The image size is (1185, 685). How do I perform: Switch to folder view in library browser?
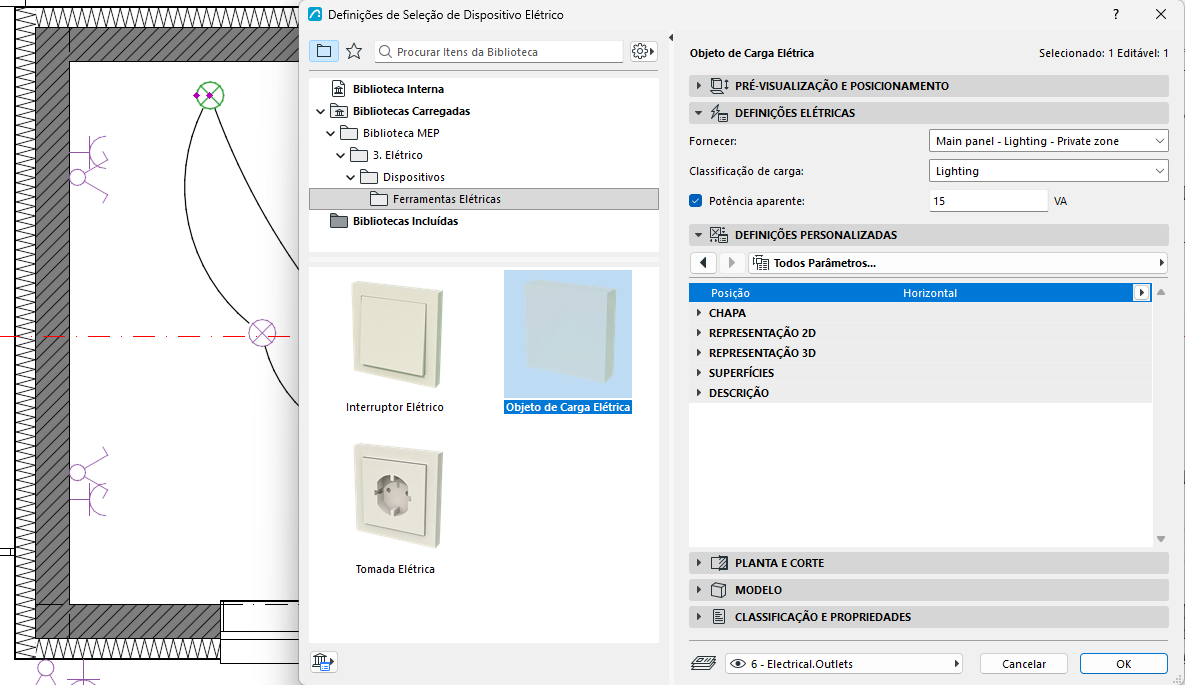(x=323, y=51)
